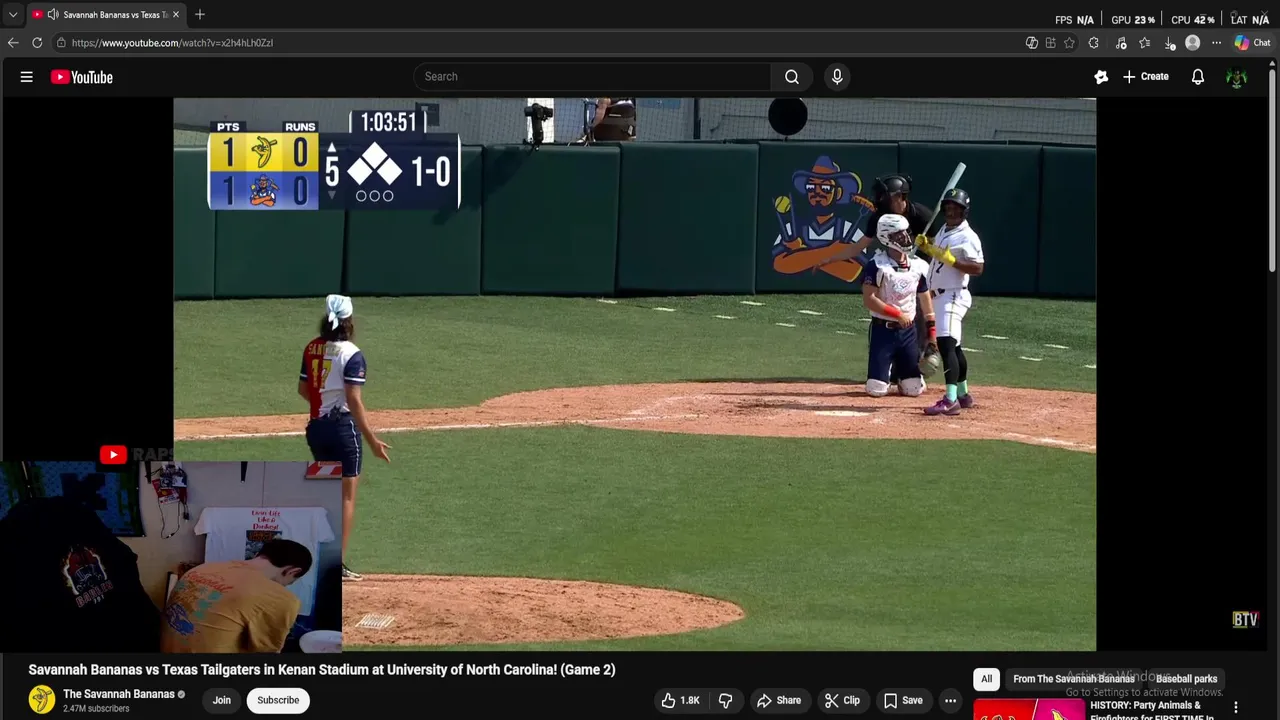Viewport: 1280px width, 720px height.
Task: Select the All filter chip
Action: coord(986,679)
